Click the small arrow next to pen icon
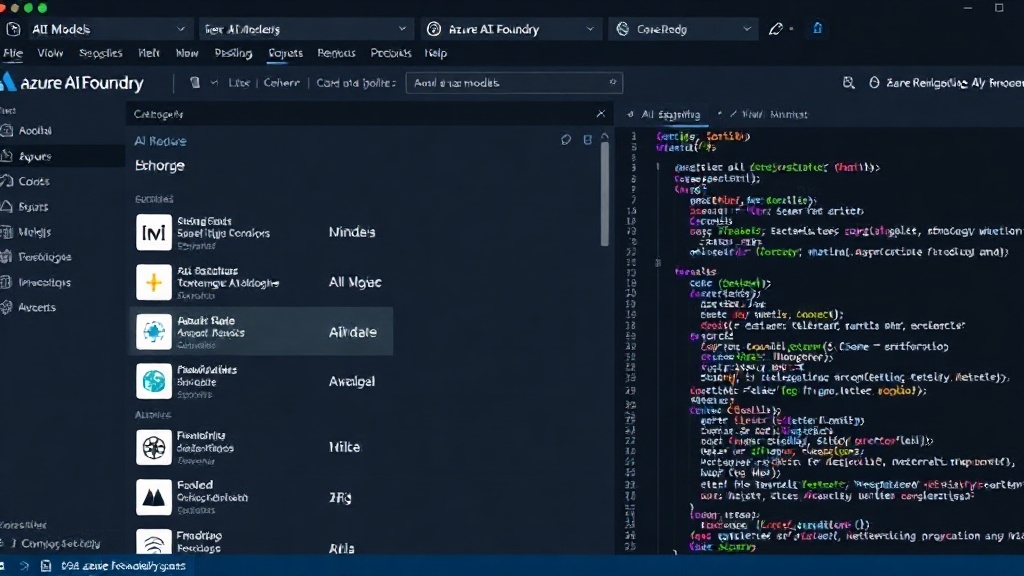This screenshot has height=576, width=1024. pyautogui.click(x=791, y=29)
